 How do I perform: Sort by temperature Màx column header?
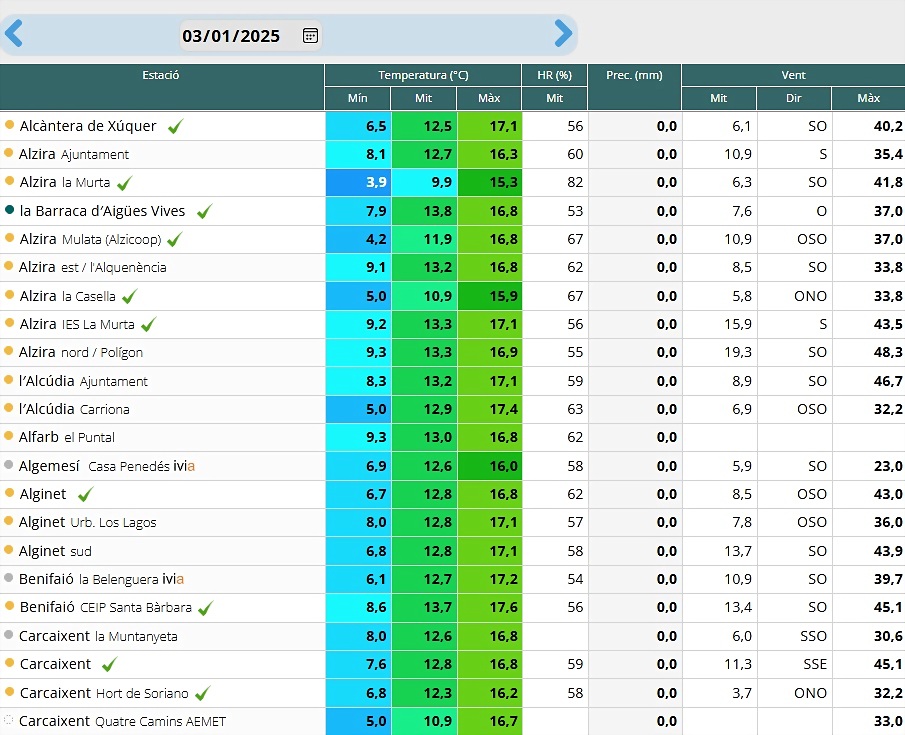tap(489, 98)
